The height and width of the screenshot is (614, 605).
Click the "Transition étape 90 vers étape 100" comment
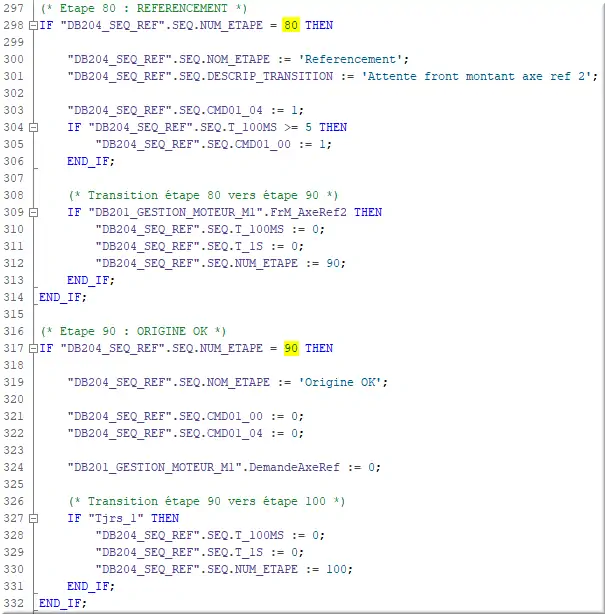(206, 501)
